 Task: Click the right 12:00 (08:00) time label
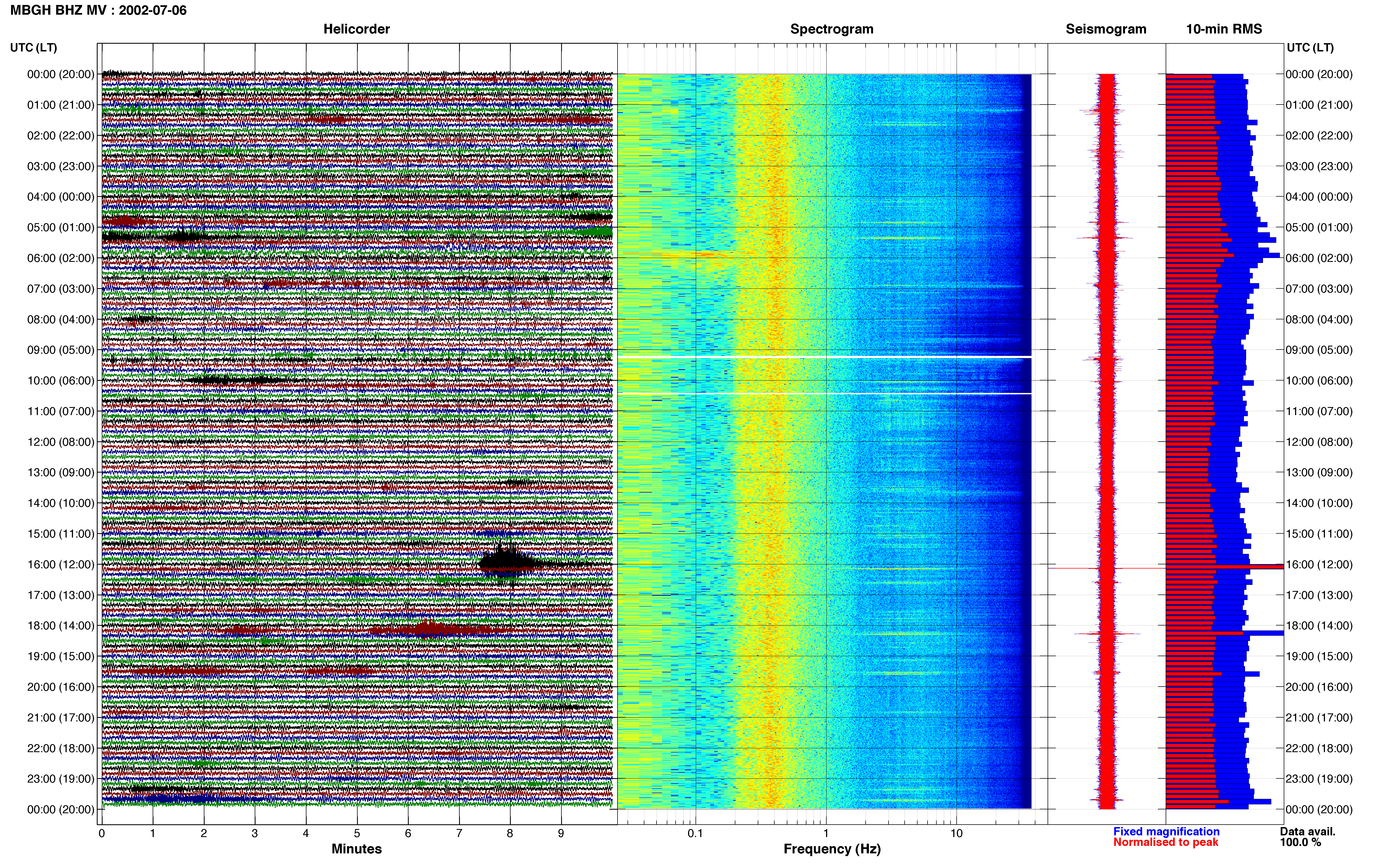point(1319,442)
